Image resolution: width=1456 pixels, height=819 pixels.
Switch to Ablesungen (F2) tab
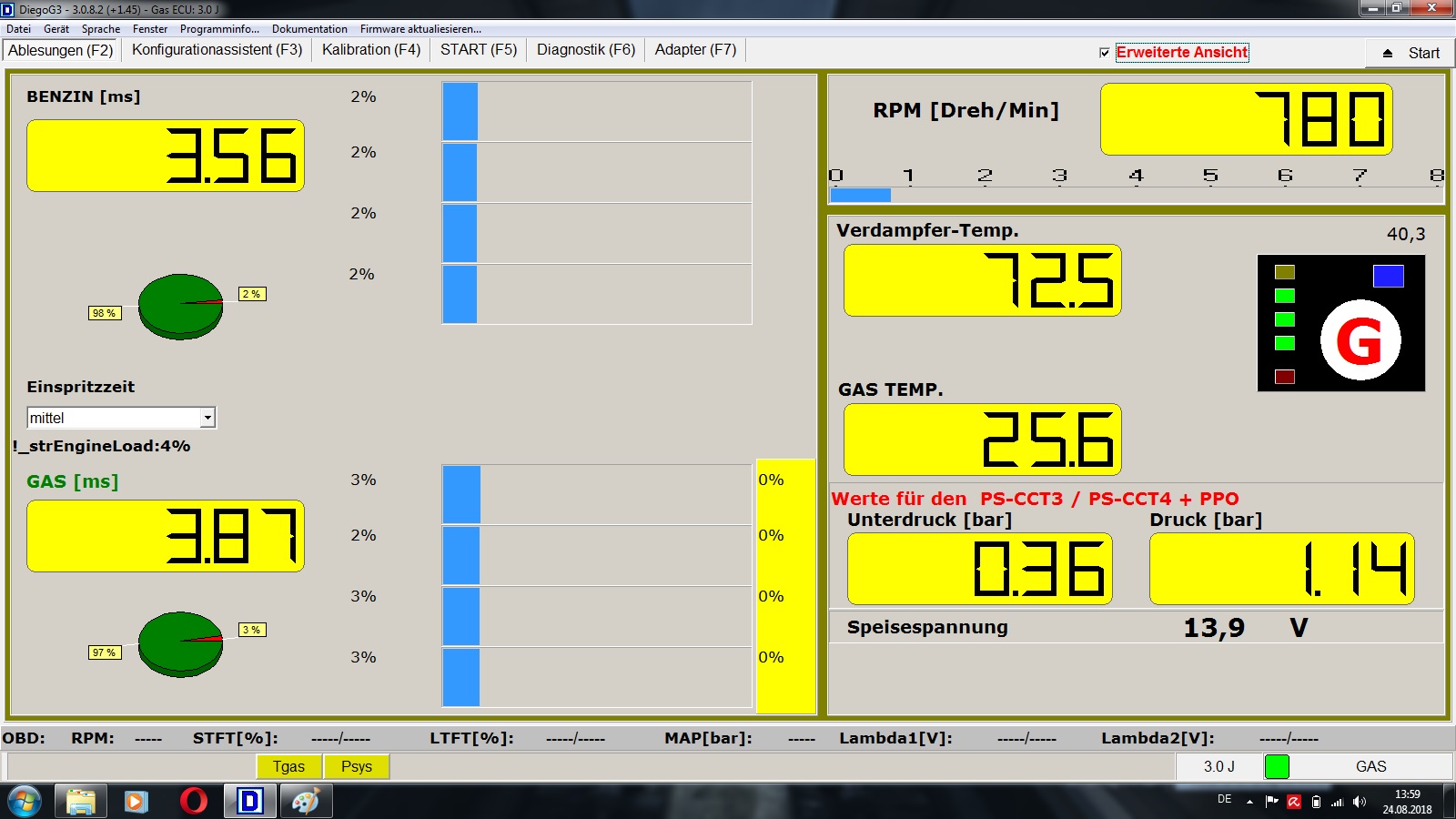(x=61, y=50)
